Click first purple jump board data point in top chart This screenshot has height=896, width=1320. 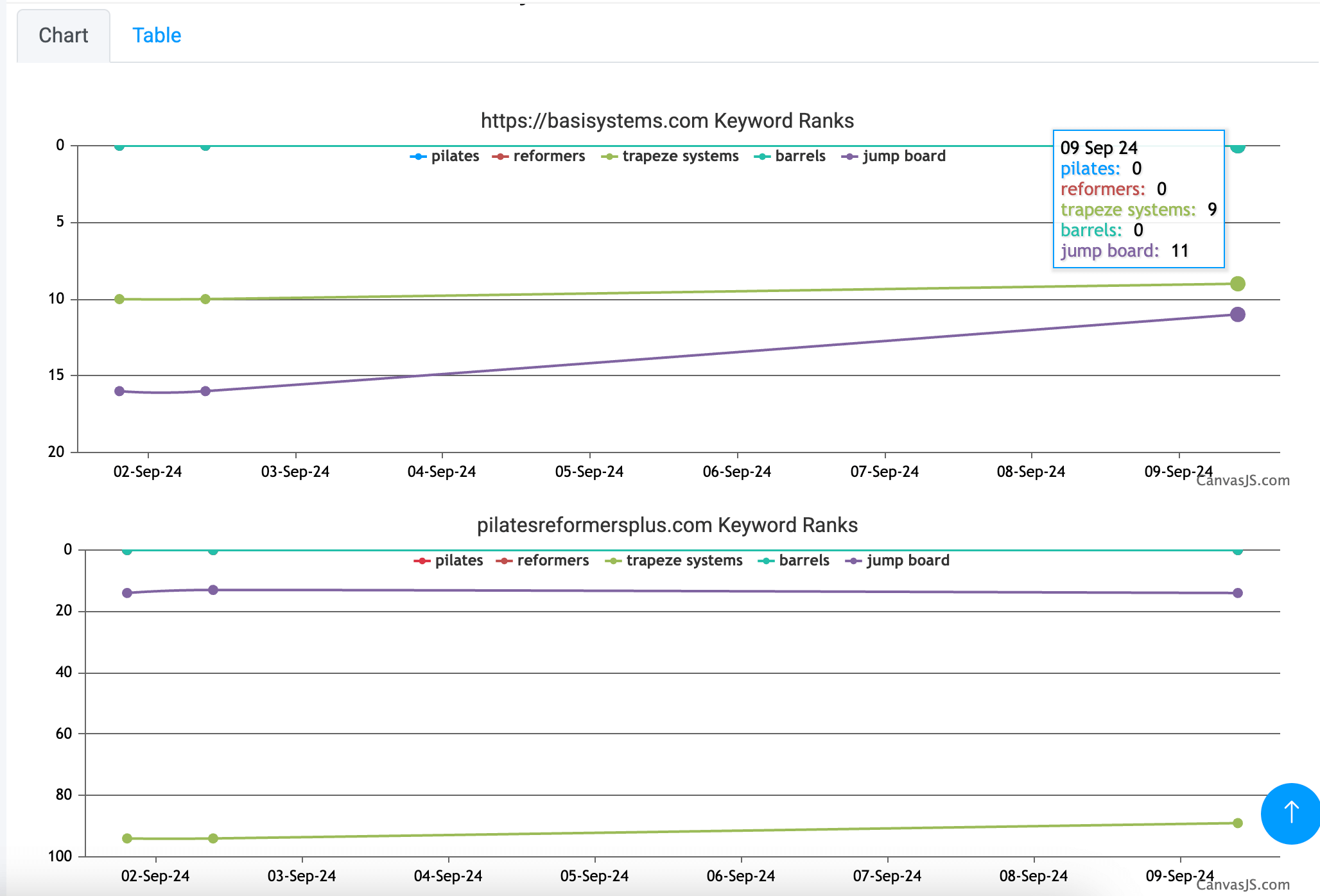point(119,391)
